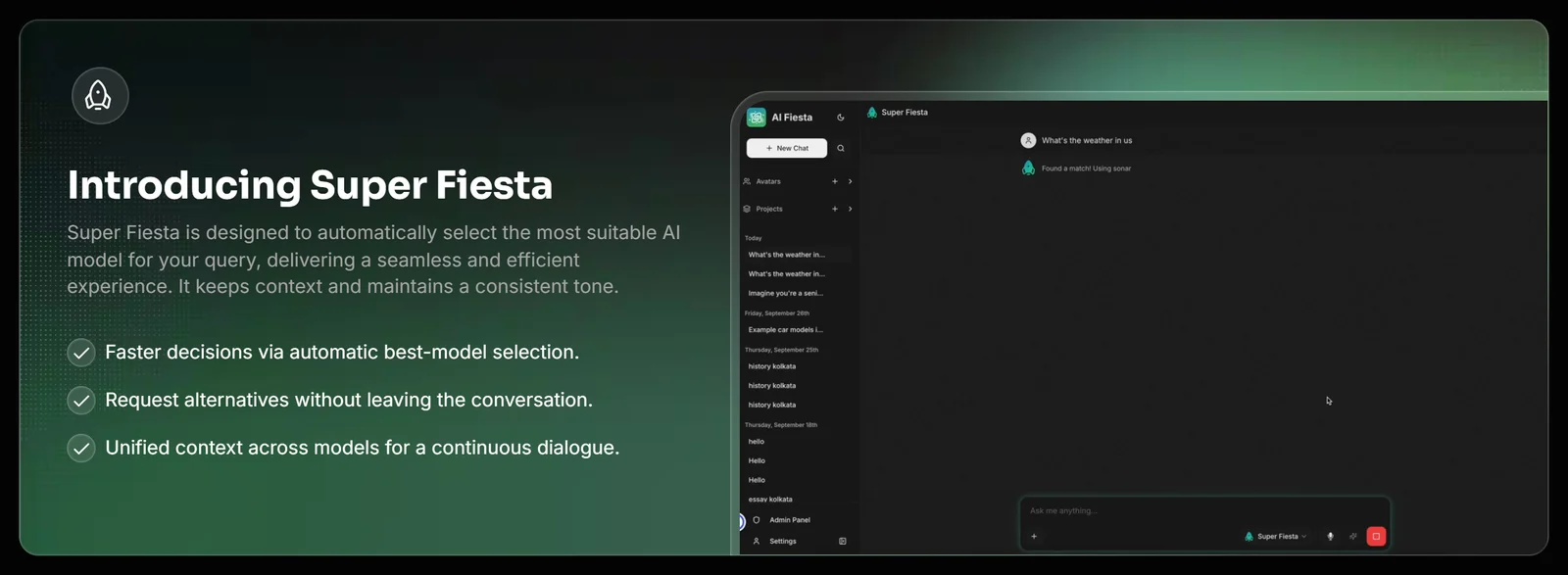
Task: Focus the "Ask me anything..." input field
Action: [1205, 510]
